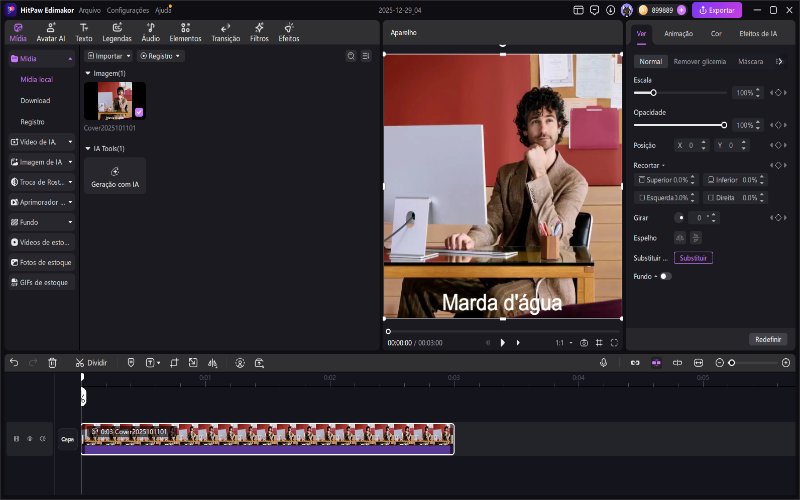Toggle the link clips icon on timeline
The height and width of the screenshot is (500, 800).
[x=635, y=363]
